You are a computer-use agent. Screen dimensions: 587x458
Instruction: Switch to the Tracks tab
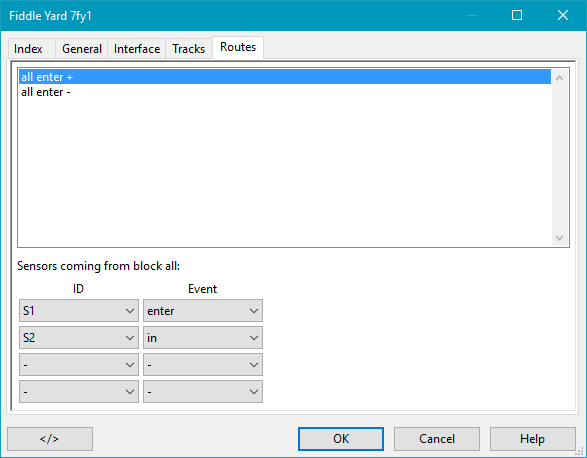coord(189,49)
